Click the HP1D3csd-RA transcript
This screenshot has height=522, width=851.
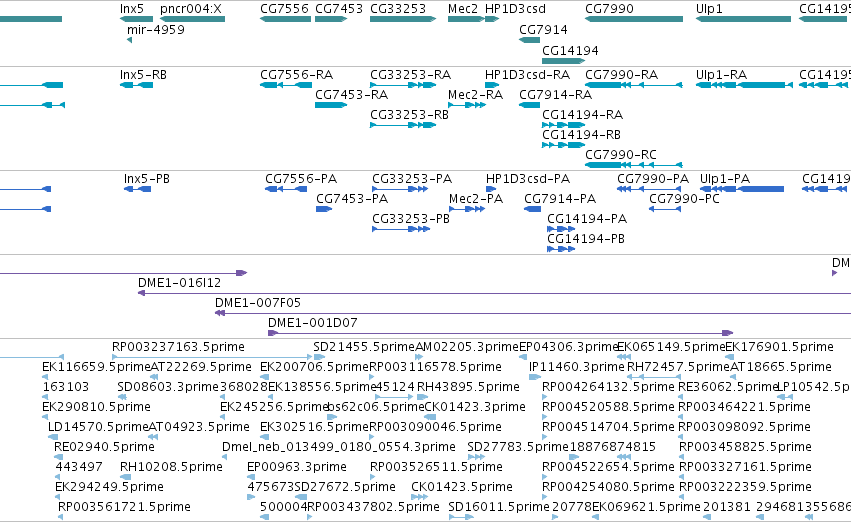point(492,85)
